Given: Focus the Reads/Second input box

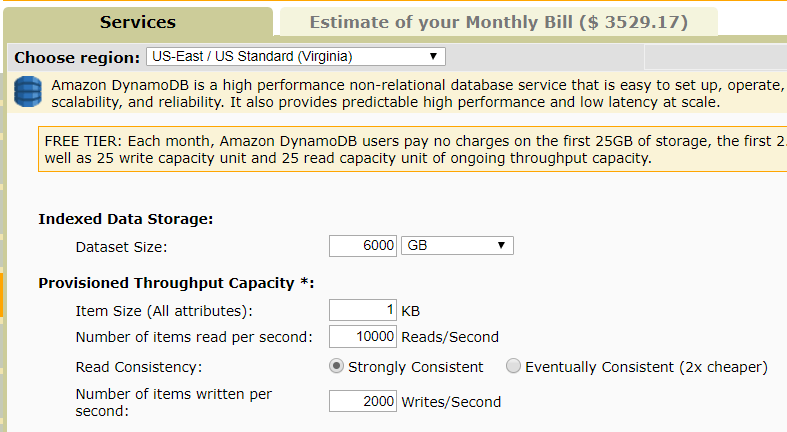Looking at the screenshot, I should pos(363,336).
